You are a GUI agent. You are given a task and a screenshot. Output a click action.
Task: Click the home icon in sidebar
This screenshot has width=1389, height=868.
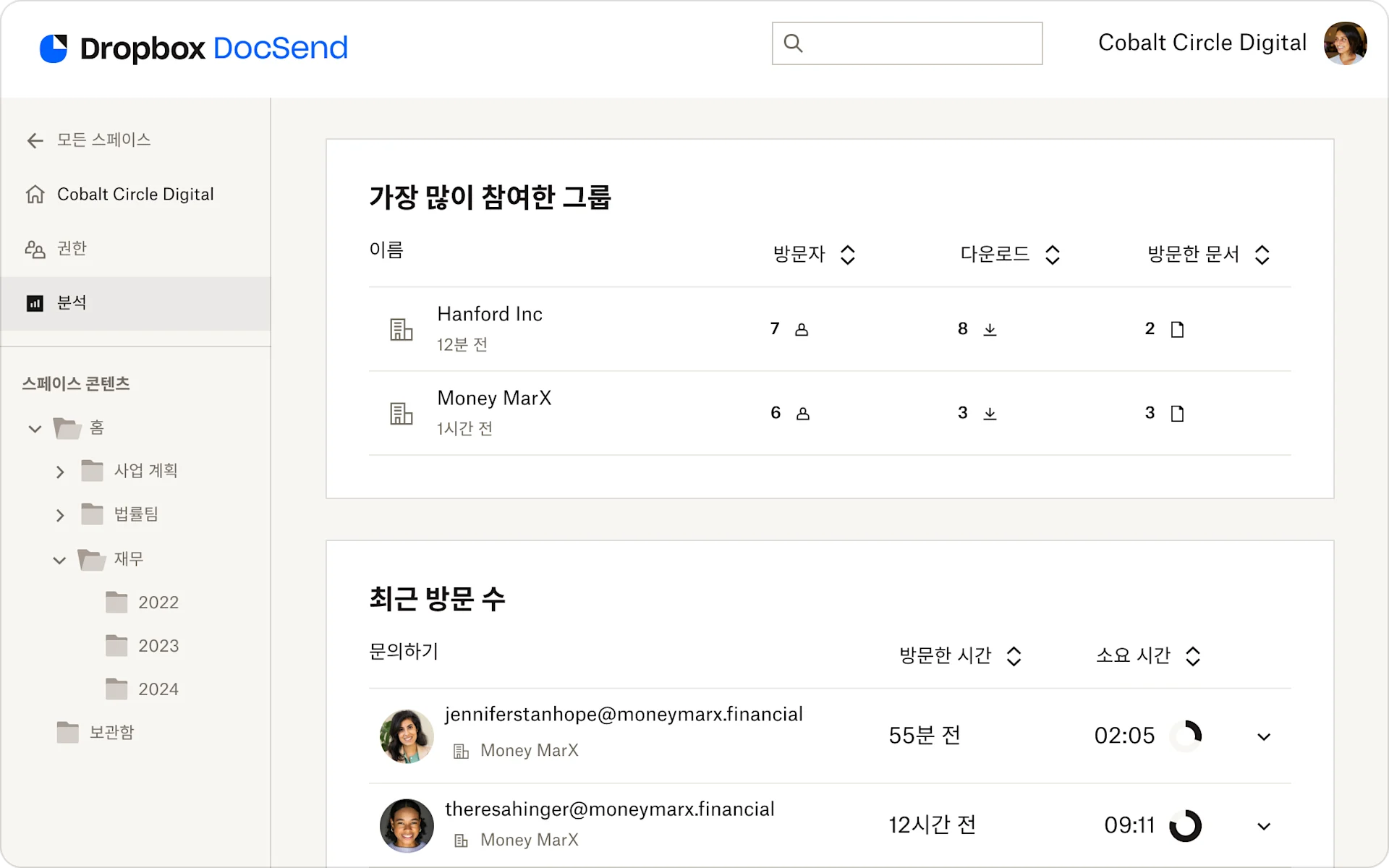35,194
